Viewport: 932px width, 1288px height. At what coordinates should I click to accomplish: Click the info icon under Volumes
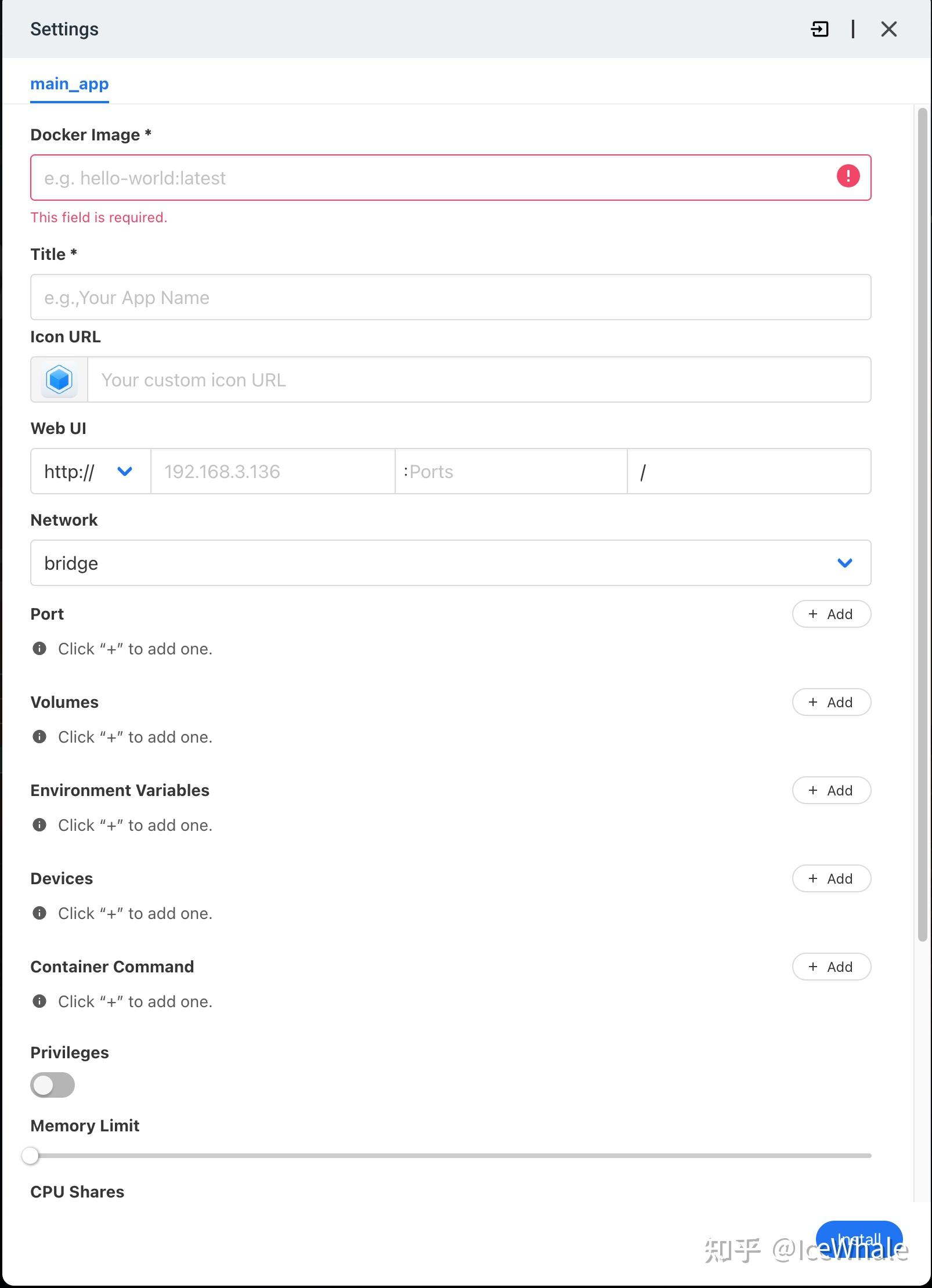[x=39, y=737]
